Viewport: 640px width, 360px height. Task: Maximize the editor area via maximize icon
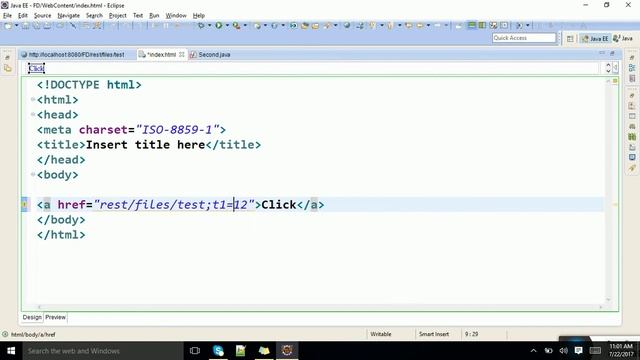(x=612, y=53)
